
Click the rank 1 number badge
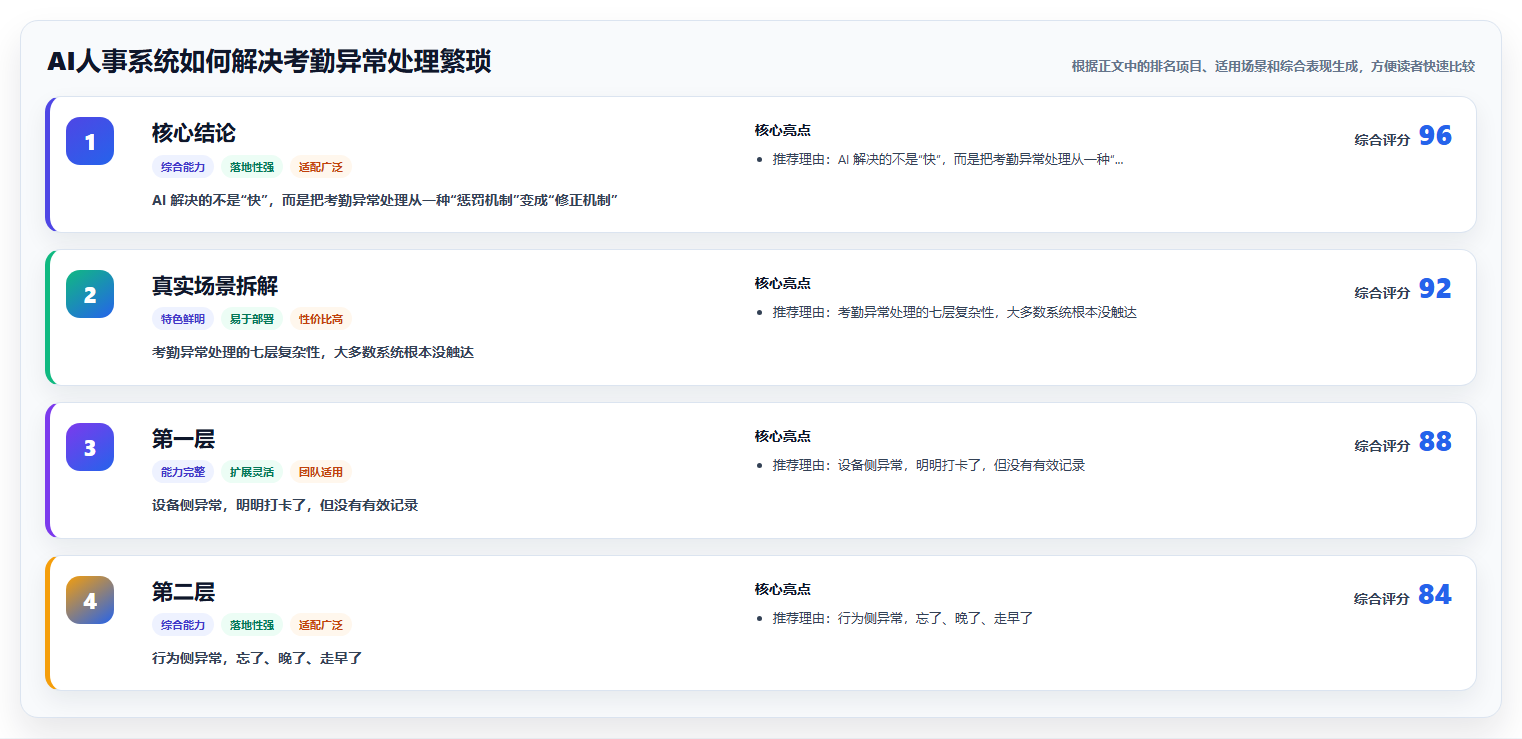point(90,141)
